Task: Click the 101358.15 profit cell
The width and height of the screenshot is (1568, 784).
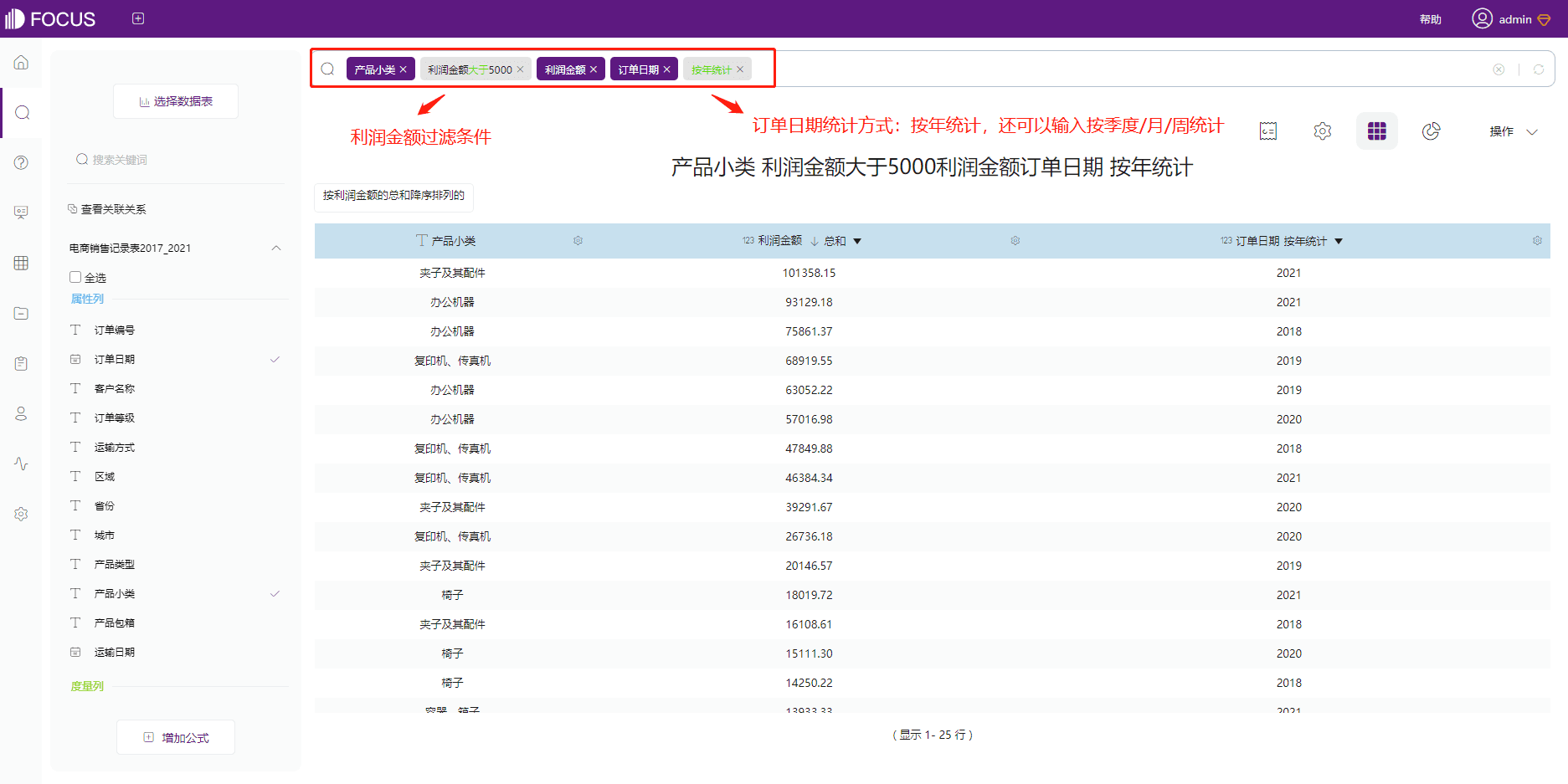Action: [x=809, y=273]
